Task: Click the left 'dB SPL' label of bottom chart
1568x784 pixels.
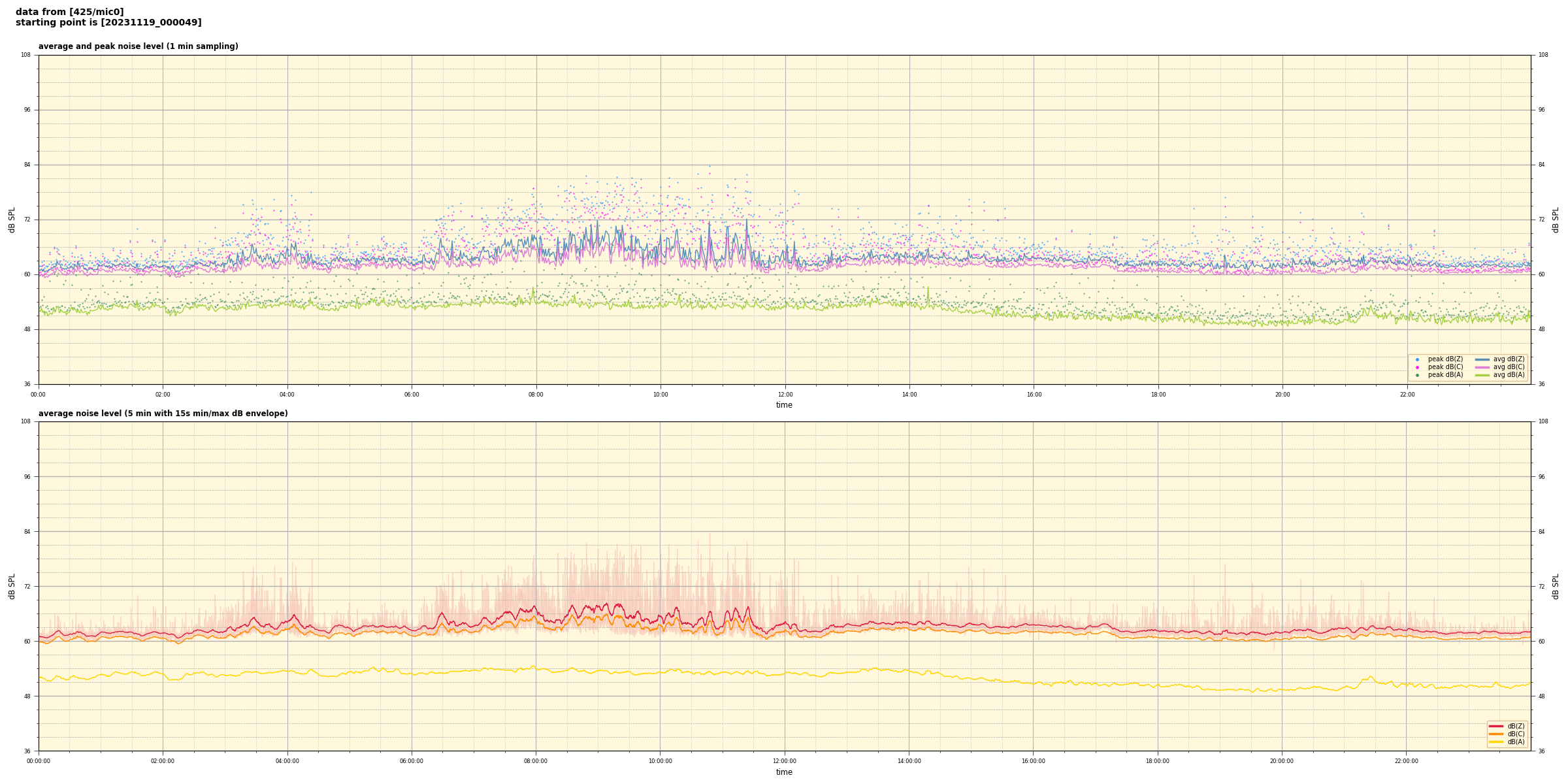Action: (x=12, y=586)
